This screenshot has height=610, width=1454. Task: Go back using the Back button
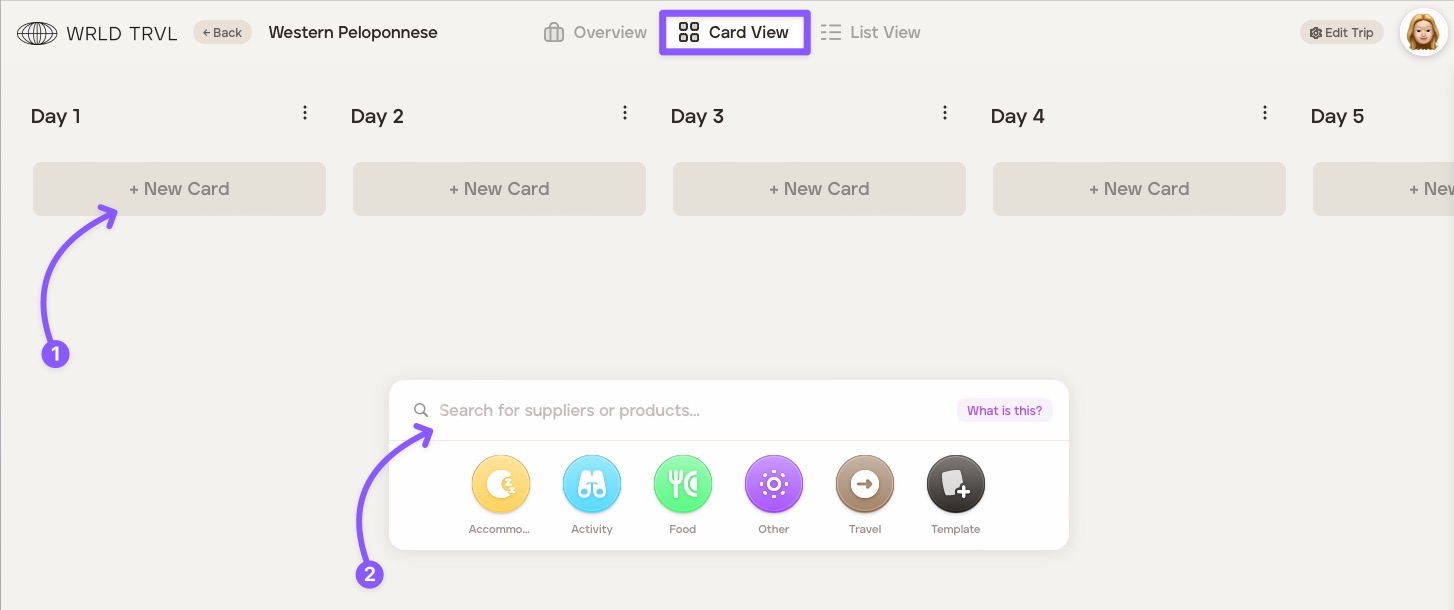click(x=222, y=33)
